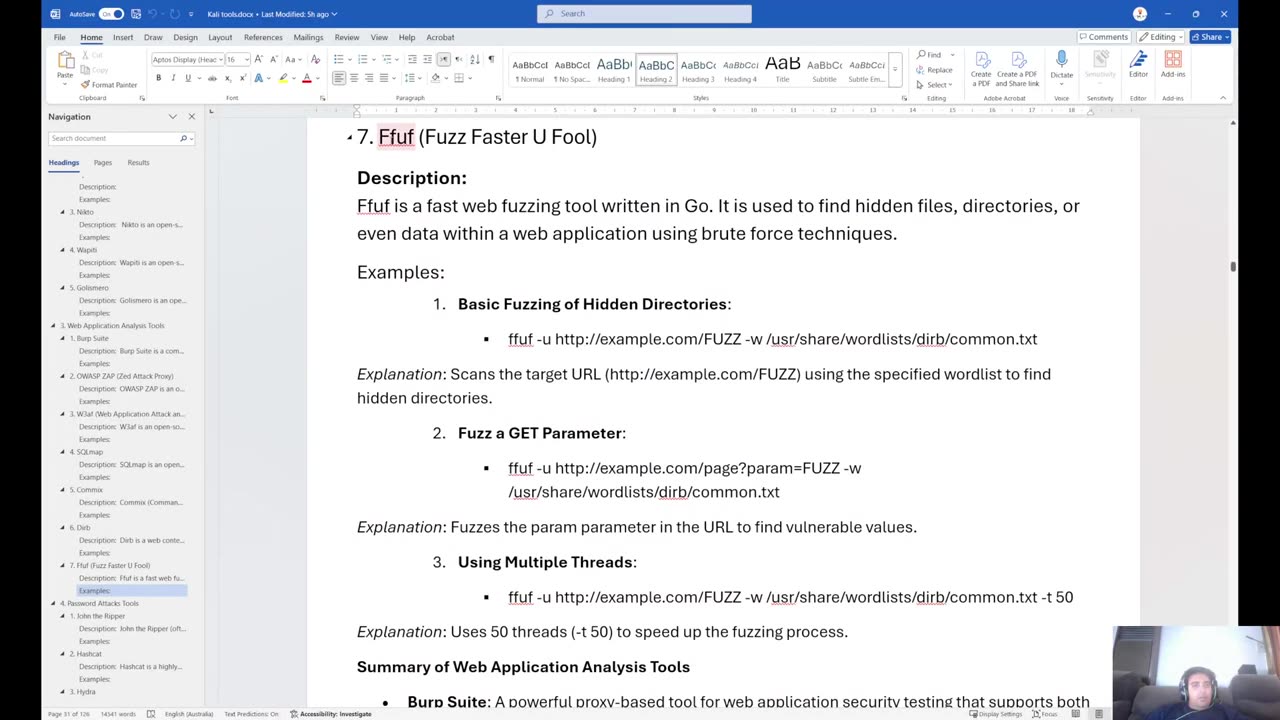The width and height of the screenshot is (1280, 720).
Task: Toggle Subscript formatting
Action: point(228,78)
